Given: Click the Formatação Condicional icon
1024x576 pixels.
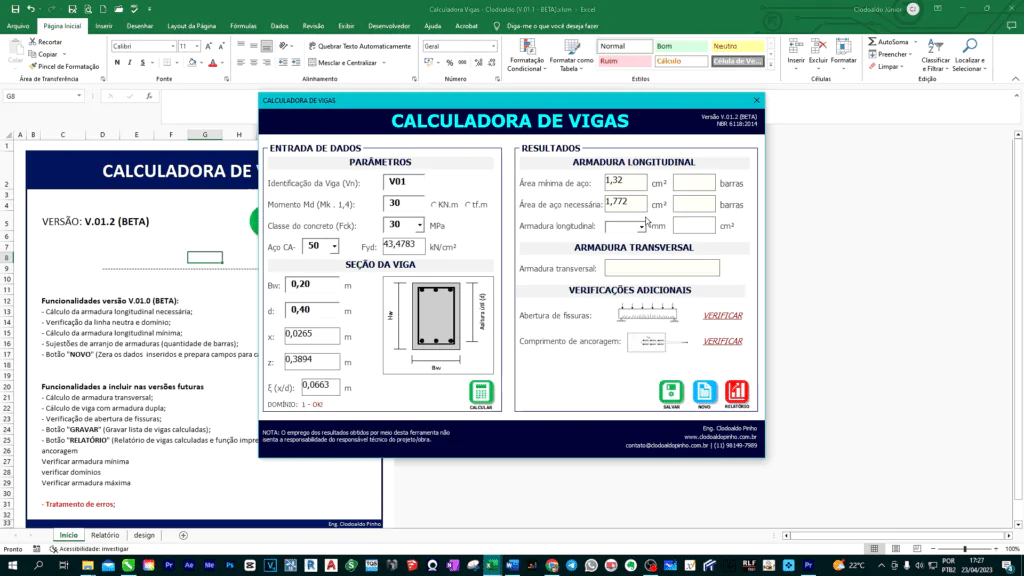Looking at the screenshot, I should [x=526, y=47].
